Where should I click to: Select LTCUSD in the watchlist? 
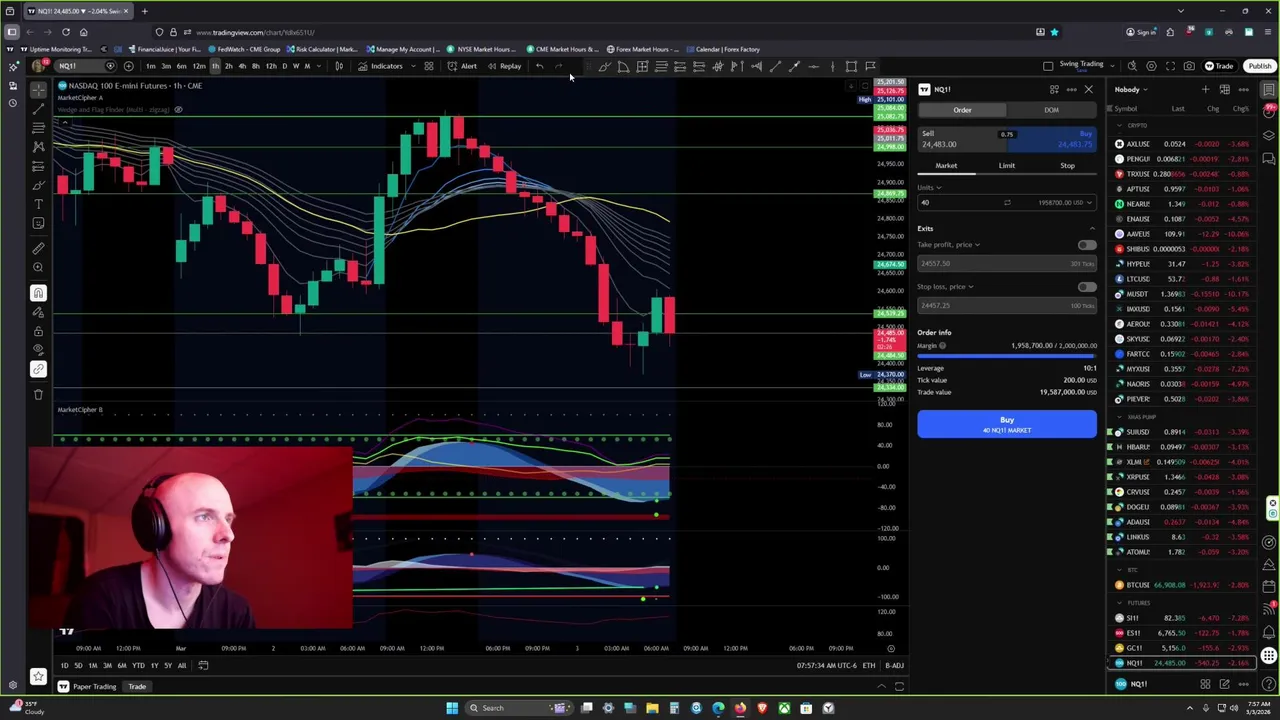[1184, 279]
